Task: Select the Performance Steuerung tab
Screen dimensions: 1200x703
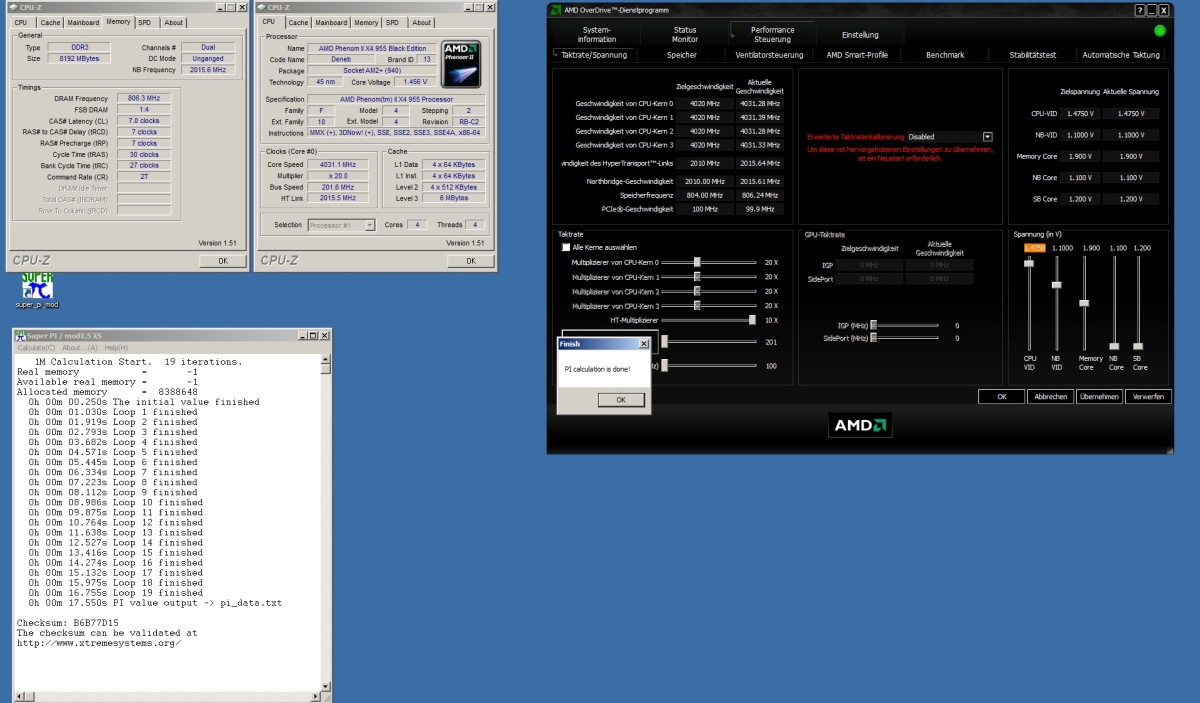Action: click(x=773, y=34)
